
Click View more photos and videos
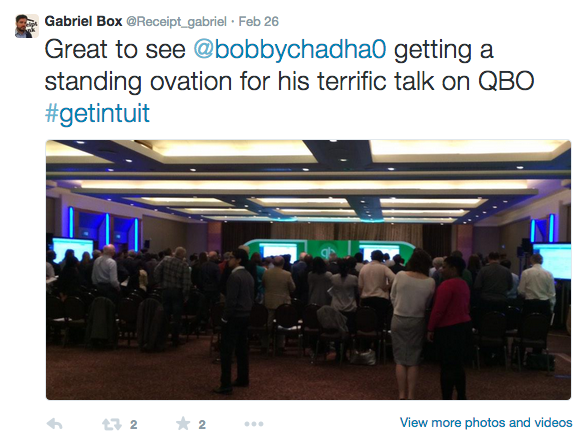[x=486, y=423]
